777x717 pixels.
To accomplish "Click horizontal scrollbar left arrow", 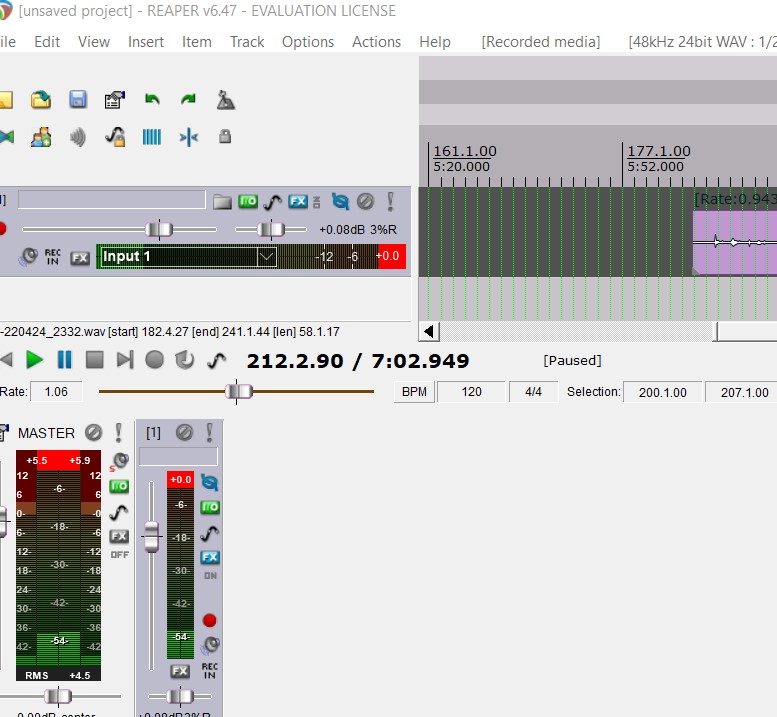I will click(430, 331).
